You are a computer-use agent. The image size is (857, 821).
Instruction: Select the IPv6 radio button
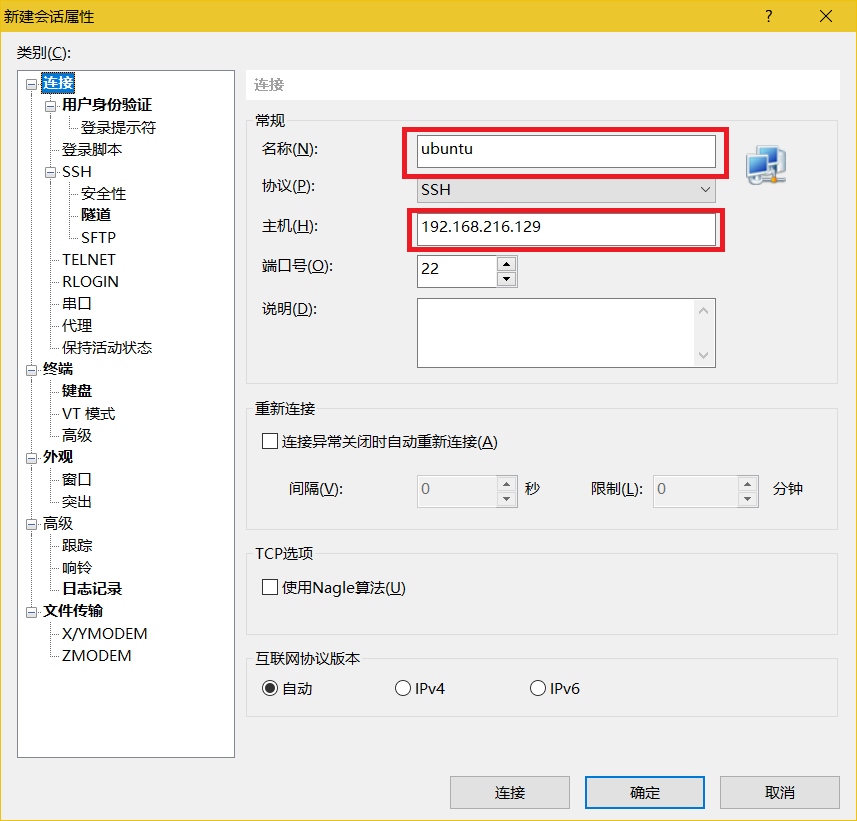[x=538, y=688]
